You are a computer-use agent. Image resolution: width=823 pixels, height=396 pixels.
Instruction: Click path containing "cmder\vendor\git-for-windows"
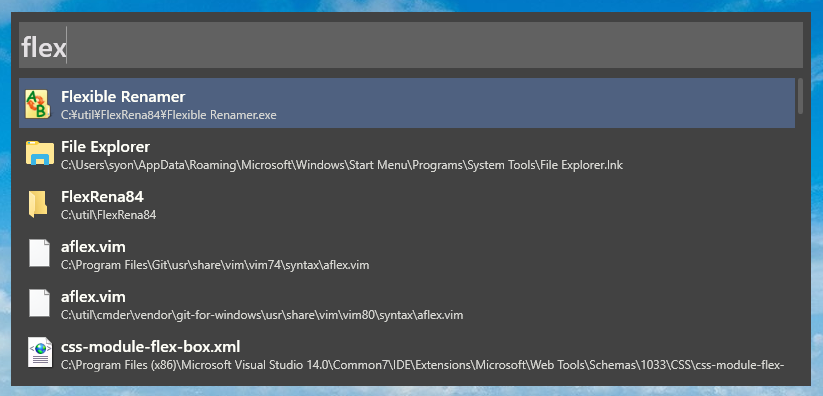[262, 315]
